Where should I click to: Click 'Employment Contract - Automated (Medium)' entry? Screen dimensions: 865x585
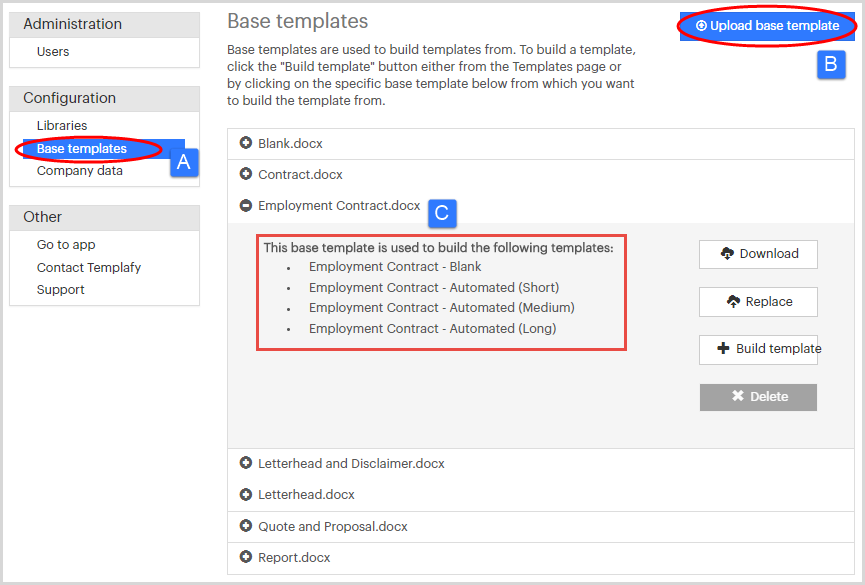point(441,307)
